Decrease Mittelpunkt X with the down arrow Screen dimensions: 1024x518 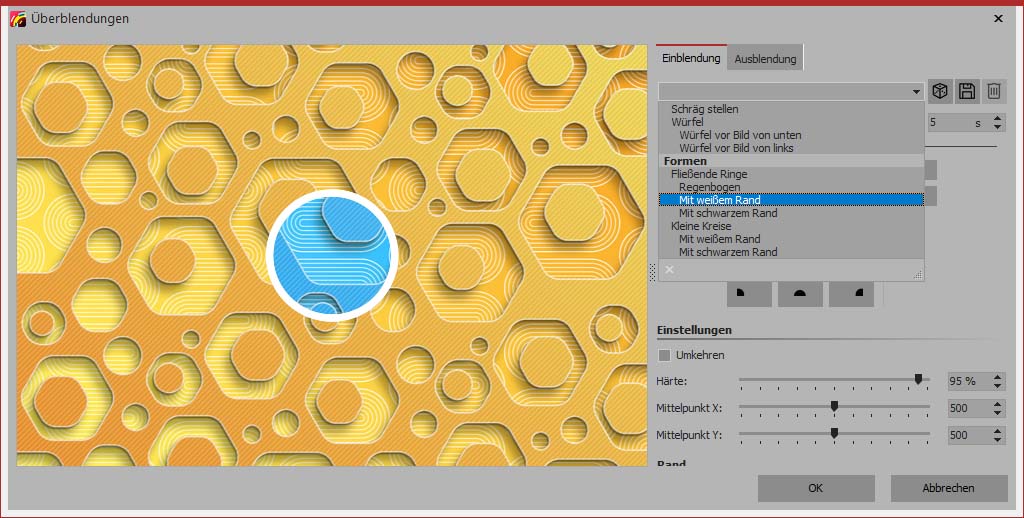click(x=998, y=412)
